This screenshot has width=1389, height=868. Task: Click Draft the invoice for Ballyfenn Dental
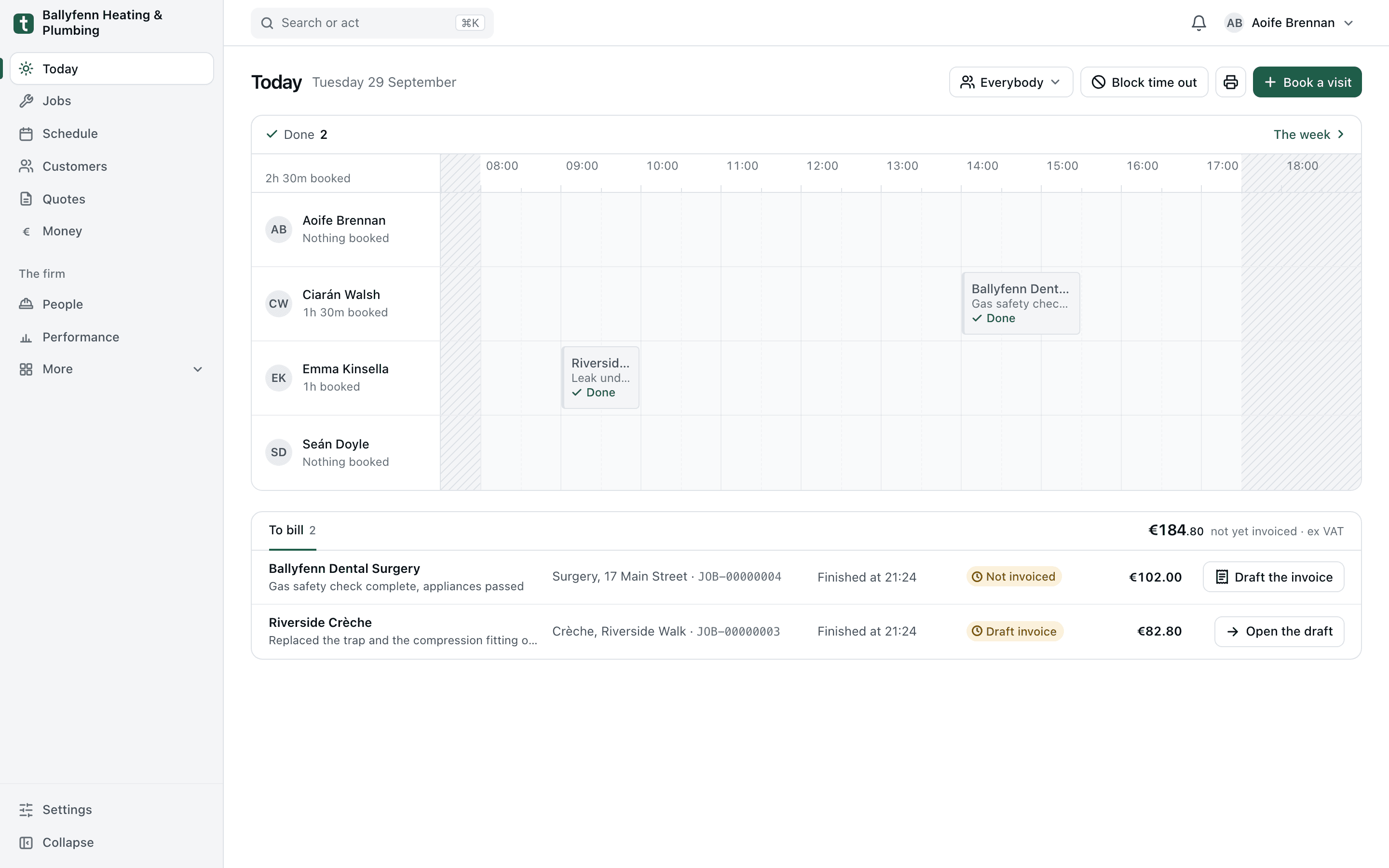coord(1273,577)
